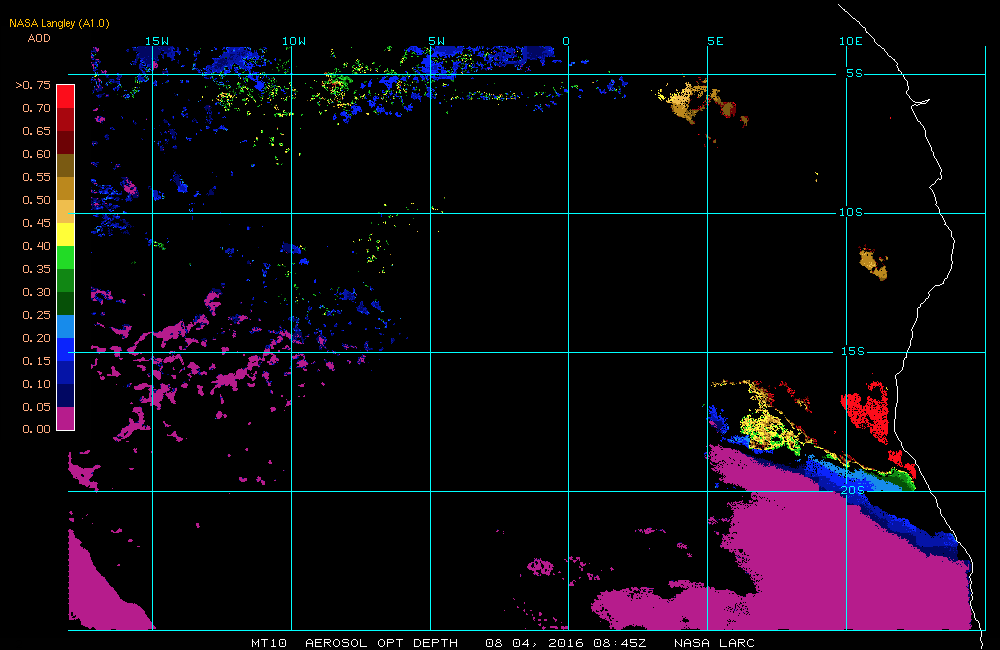This screenshot has width=1000, height=650.
Task: Click the '0.10' legend value
Action: (36, 383)
